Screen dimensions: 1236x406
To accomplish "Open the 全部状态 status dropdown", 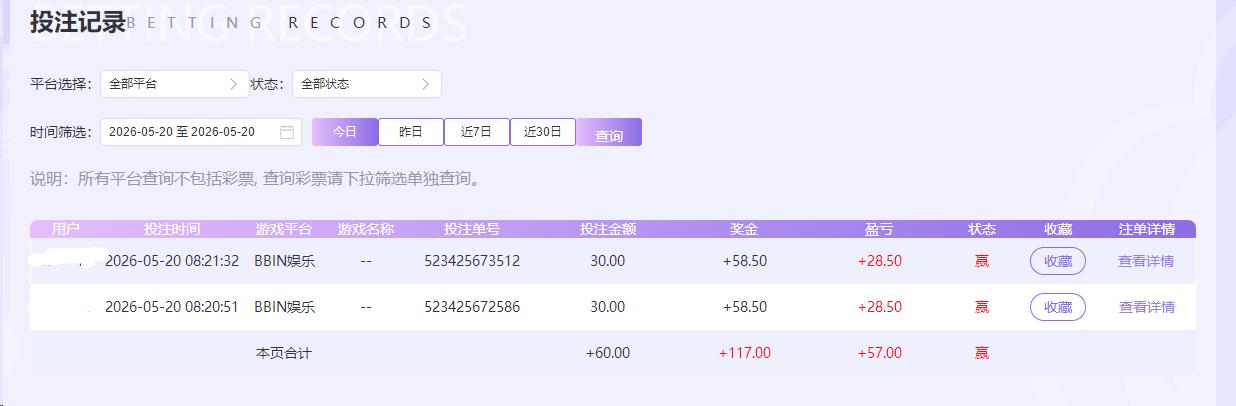I will (x=367, y=84).
